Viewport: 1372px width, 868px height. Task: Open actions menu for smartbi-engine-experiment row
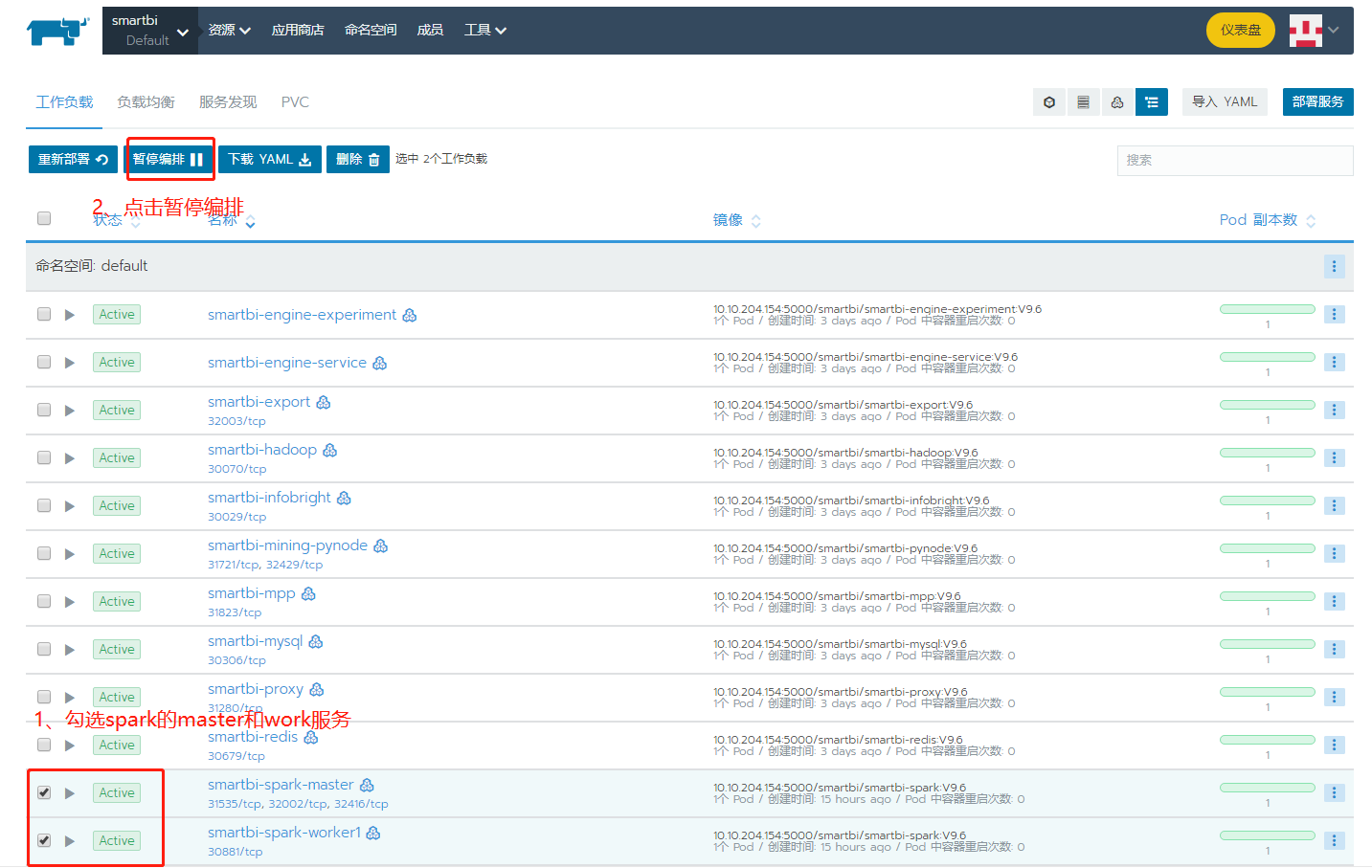pos(1334,314)
